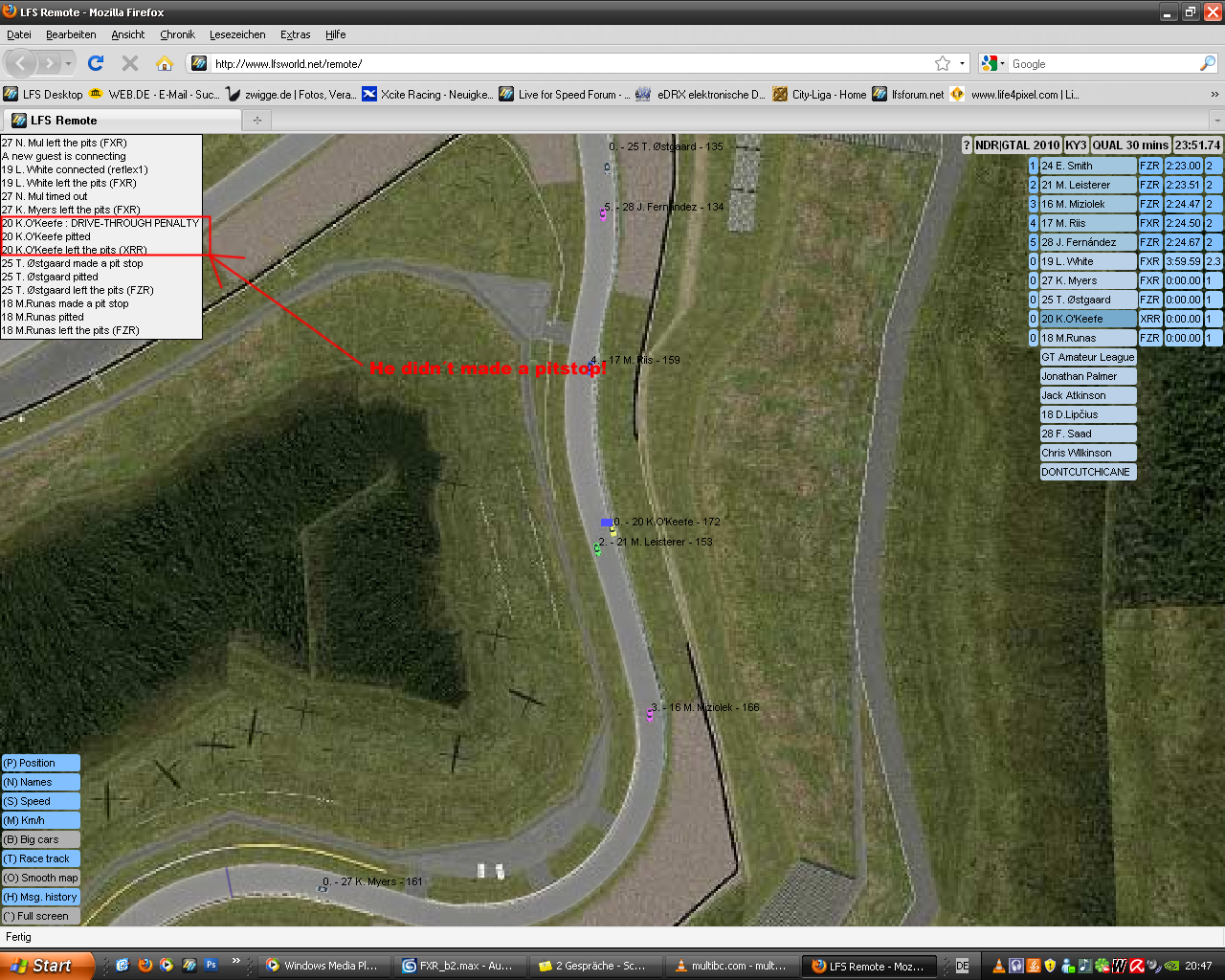The height and width of the screenshot is (980, 1225).
Task: Open the list all tabs dropdown
Action: click(1217, 121)
